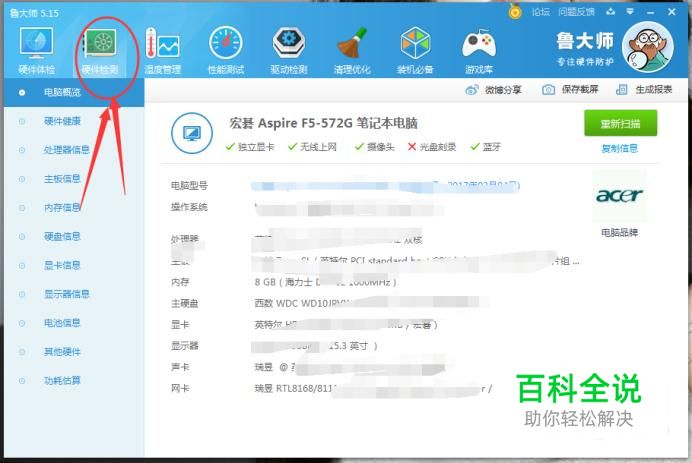
Task: Launch 性能测试 performance test icon
Action: pyautogui.click(x=226, y=50)
